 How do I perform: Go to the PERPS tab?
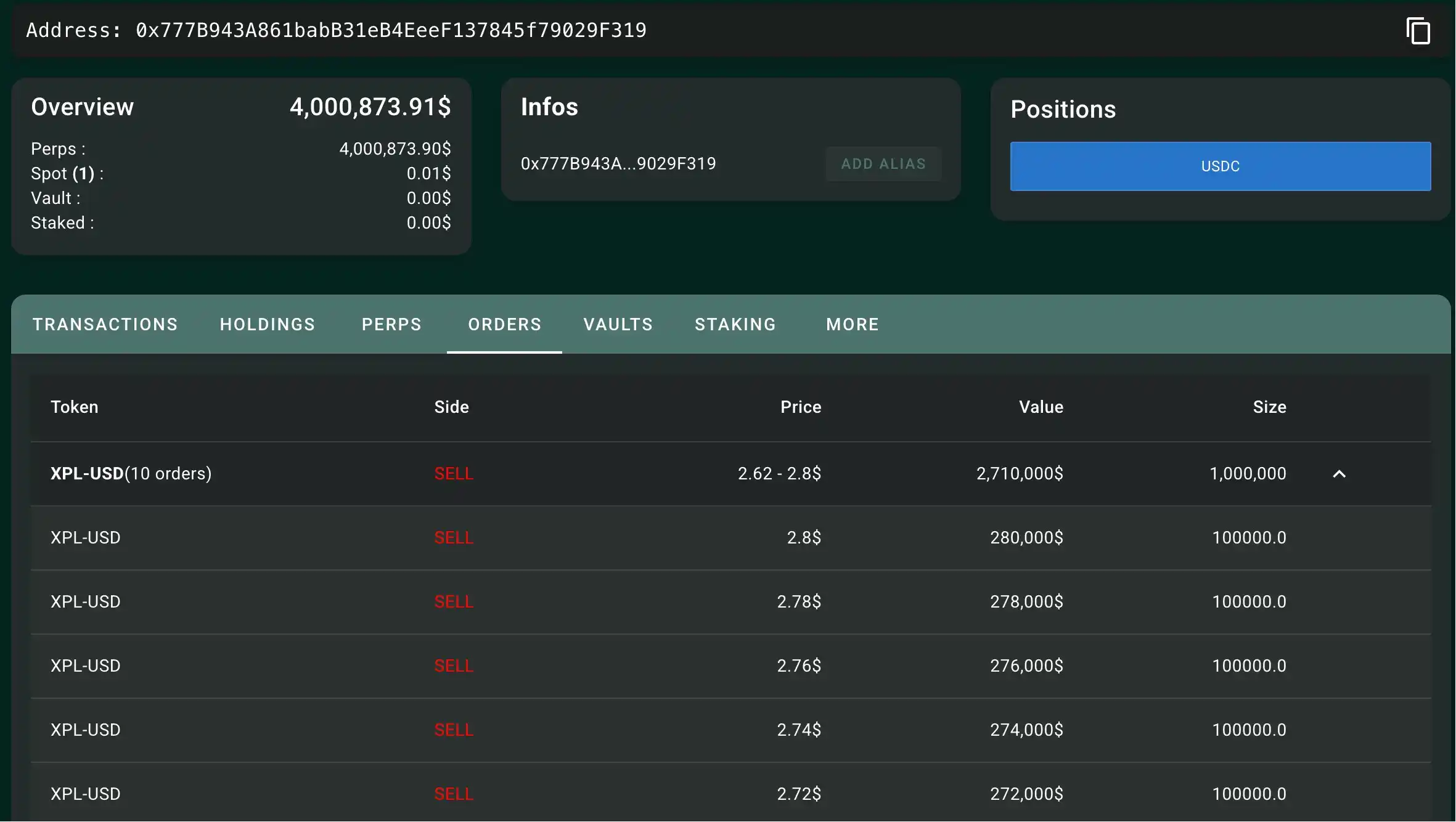point(391,325)
